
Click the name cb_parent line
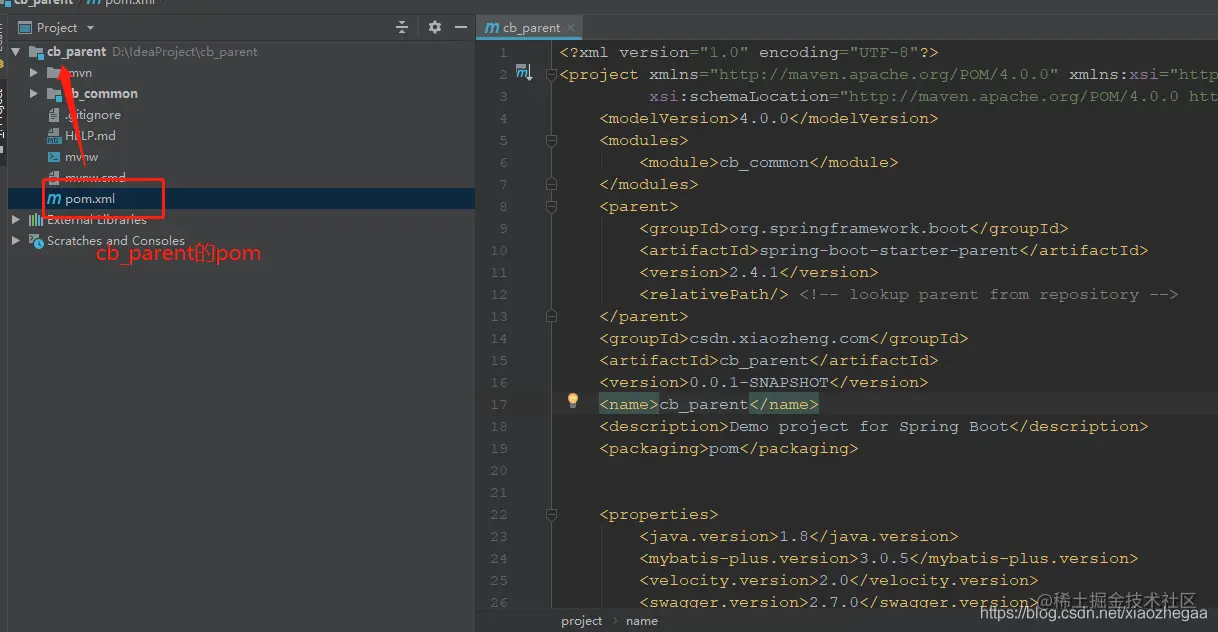709,404
